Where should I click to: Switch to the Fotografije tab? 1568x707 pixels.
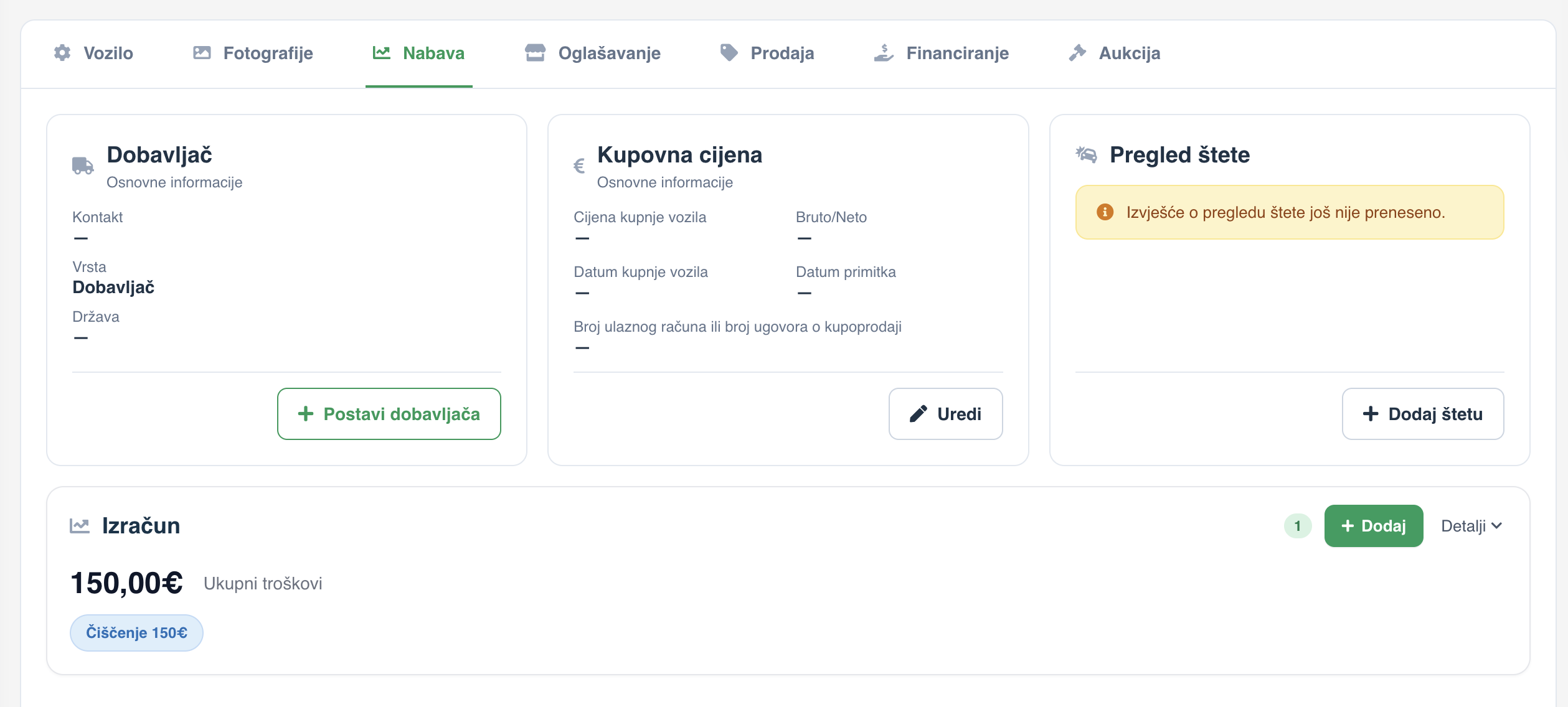(253, 54)
